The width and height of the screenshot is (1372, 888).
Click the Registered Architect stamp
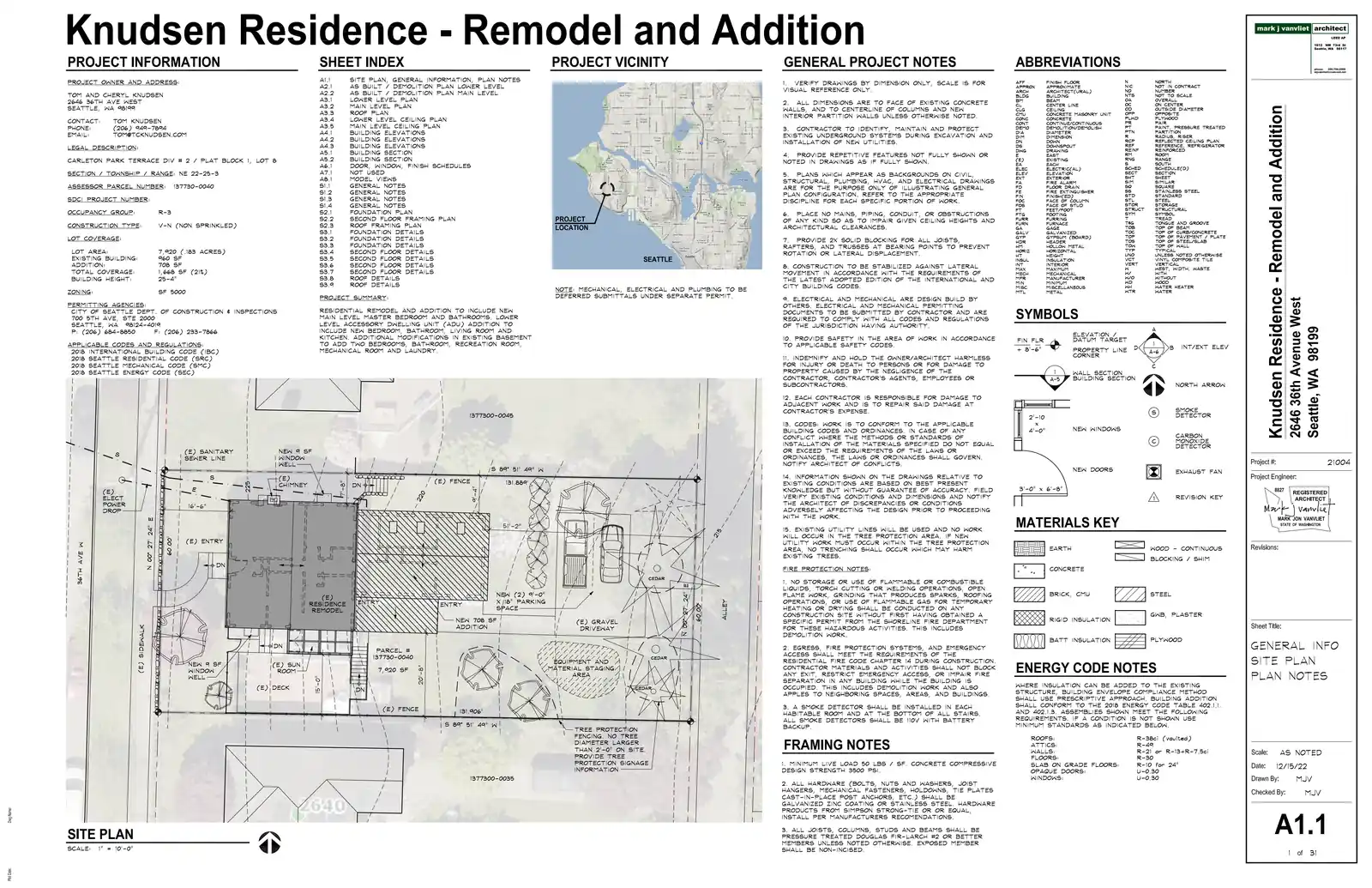pyautogui.click(x=1297, y=509)
